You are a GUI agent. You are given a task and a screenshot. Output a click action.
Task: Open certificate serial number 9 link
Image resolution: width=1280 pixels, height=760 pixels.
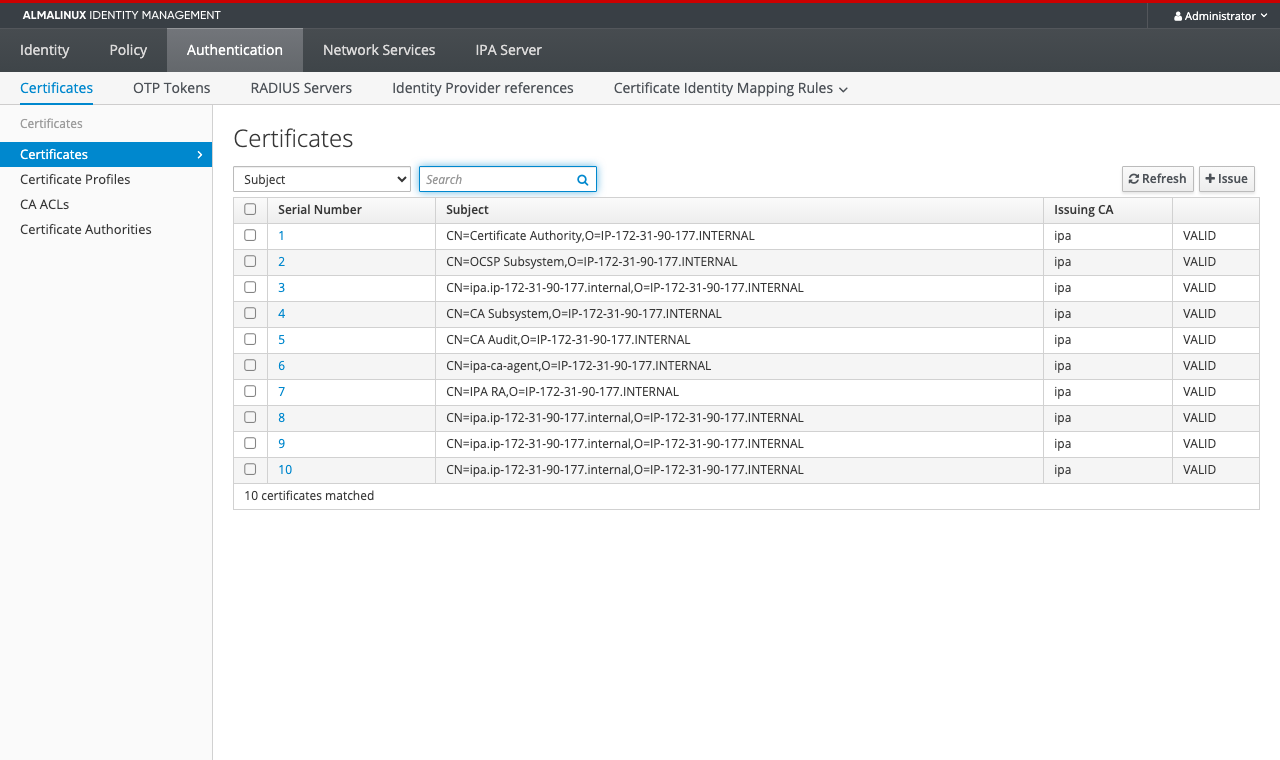point(282,443)
